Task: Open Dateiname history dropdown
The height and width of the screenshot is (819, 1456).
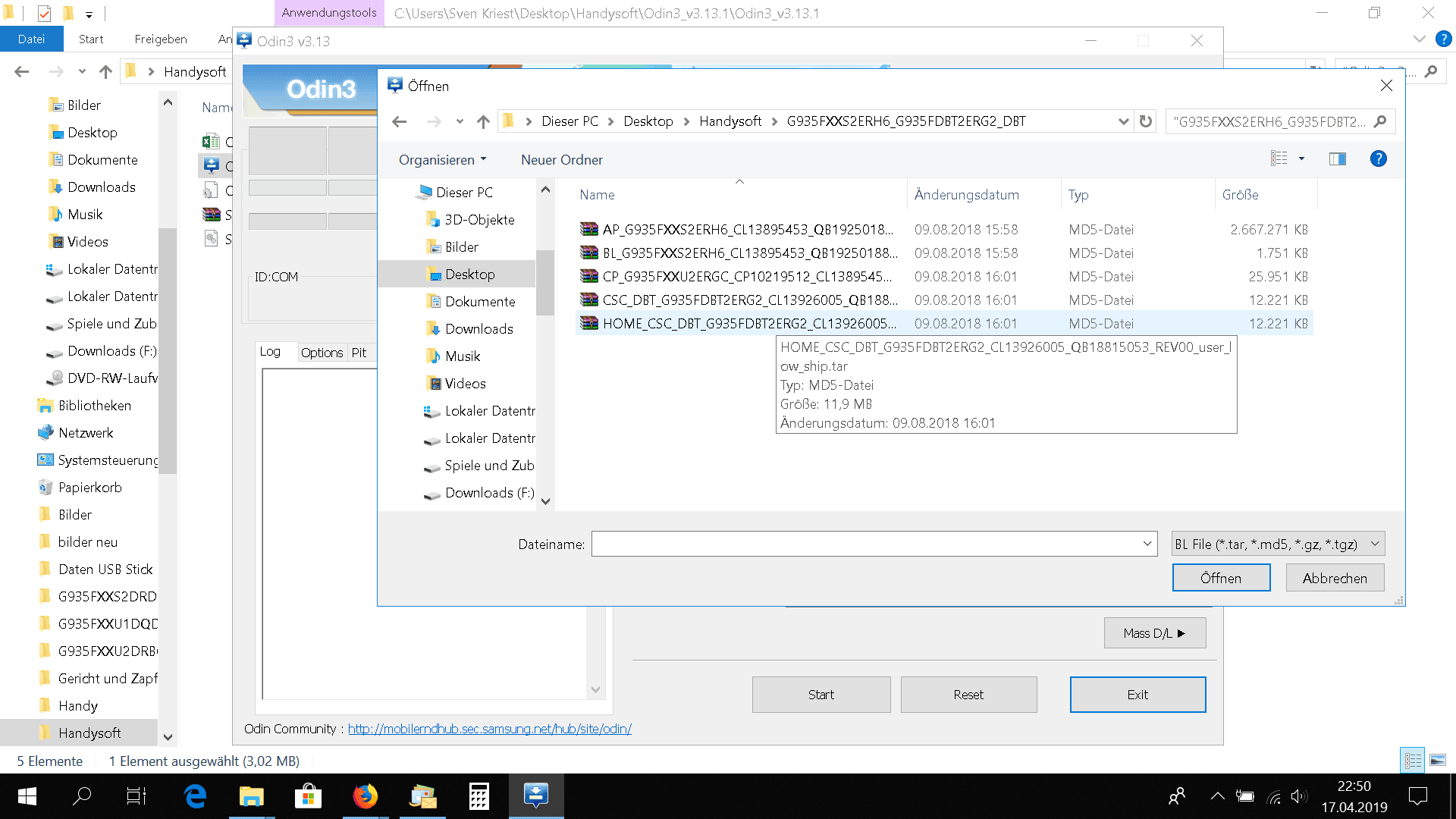Action: pyautogui.click(x=1147, y=544)
